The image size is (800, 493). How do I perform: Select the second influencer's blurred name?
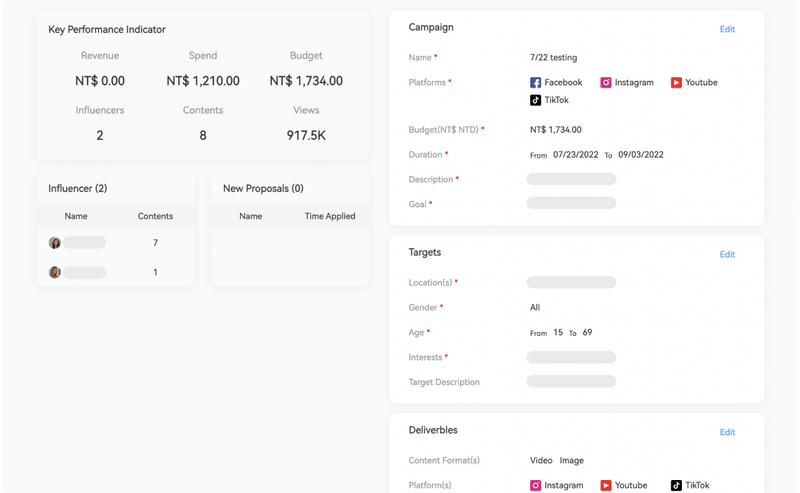[85, 273]
